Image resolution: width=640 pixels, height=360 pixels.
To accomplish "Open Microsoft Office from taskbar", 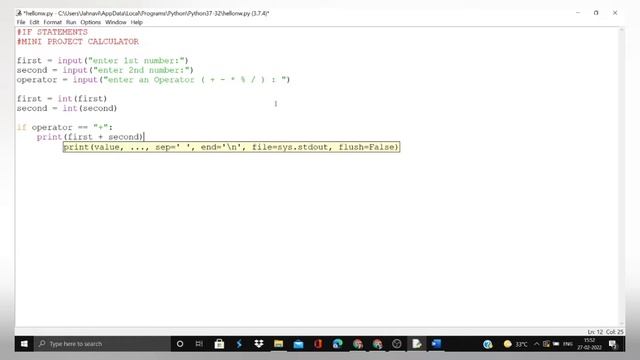I will 318,344.
